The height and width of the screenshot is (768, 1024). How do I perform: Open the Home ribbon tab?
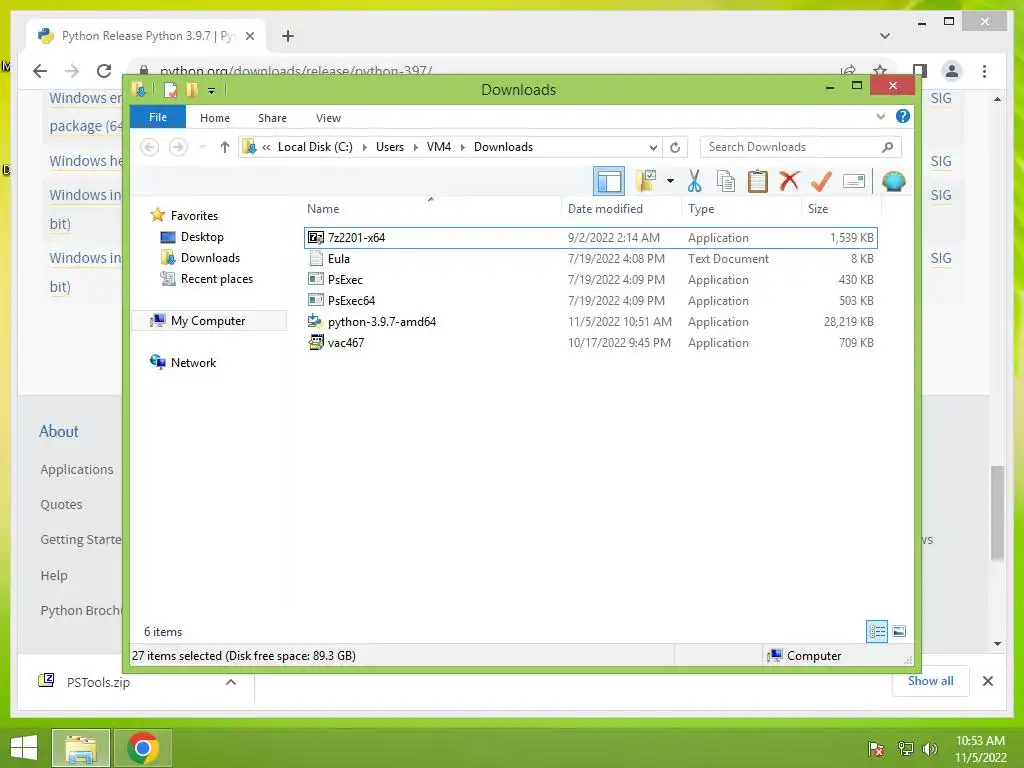pos(215,118)
